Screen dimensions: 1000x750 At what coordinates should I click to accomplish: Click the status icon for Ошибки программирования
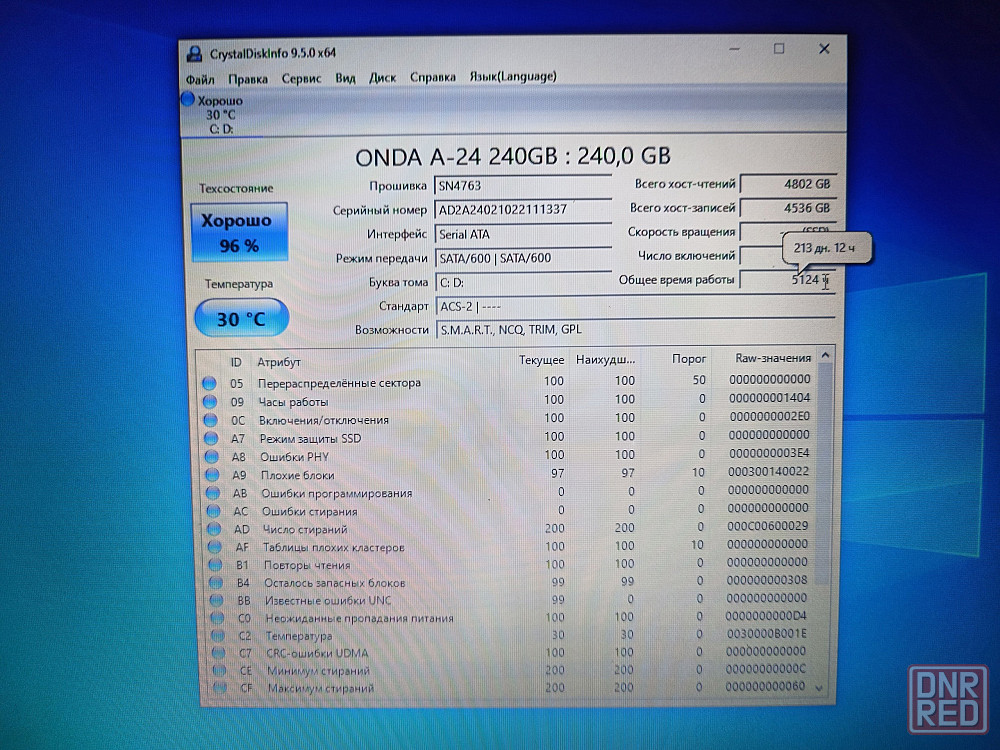point(213,493)
